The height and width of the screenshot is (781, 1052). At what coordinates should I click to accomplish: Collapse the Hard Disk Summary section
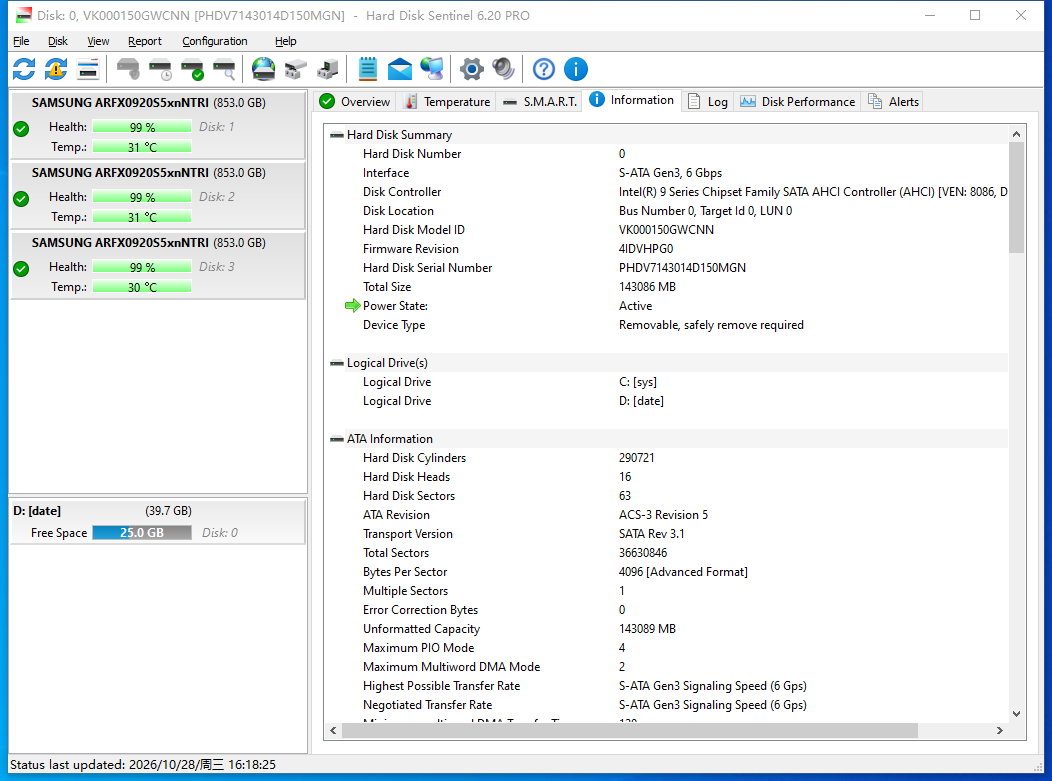[337, 136]
